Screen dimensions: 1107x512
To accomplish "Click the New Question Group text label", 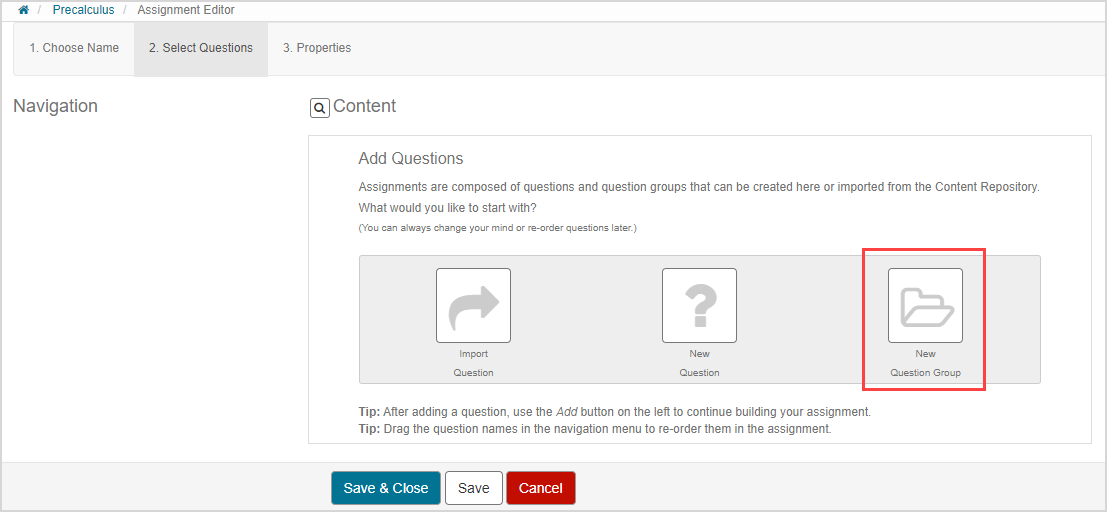I will click(x=925, y=363).
